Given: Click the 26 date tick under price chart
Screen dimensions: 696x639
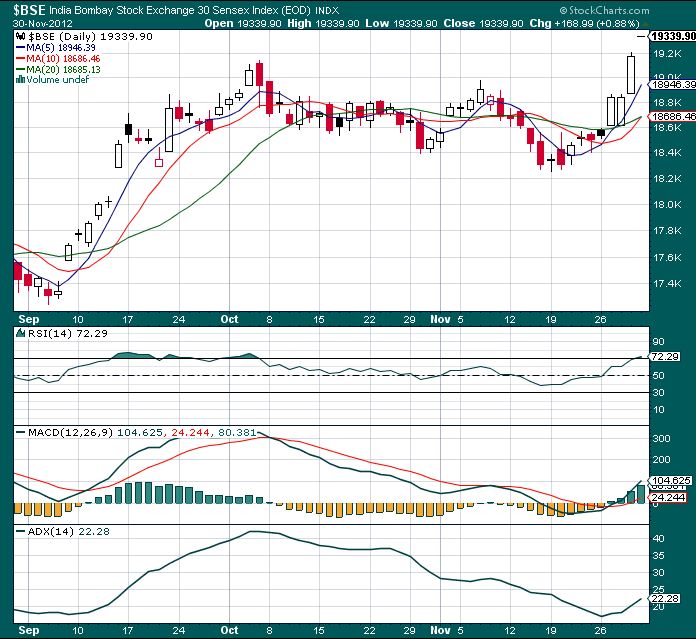Looking at the screenshot, I should (600, 320).
